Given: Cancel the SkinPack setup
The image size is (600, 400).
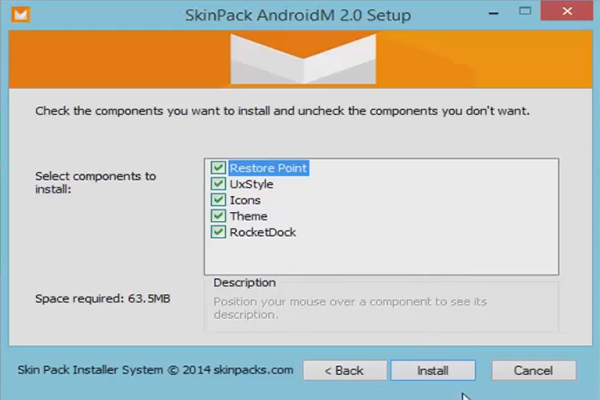Looking at the screenshot, I should point(533,370).
